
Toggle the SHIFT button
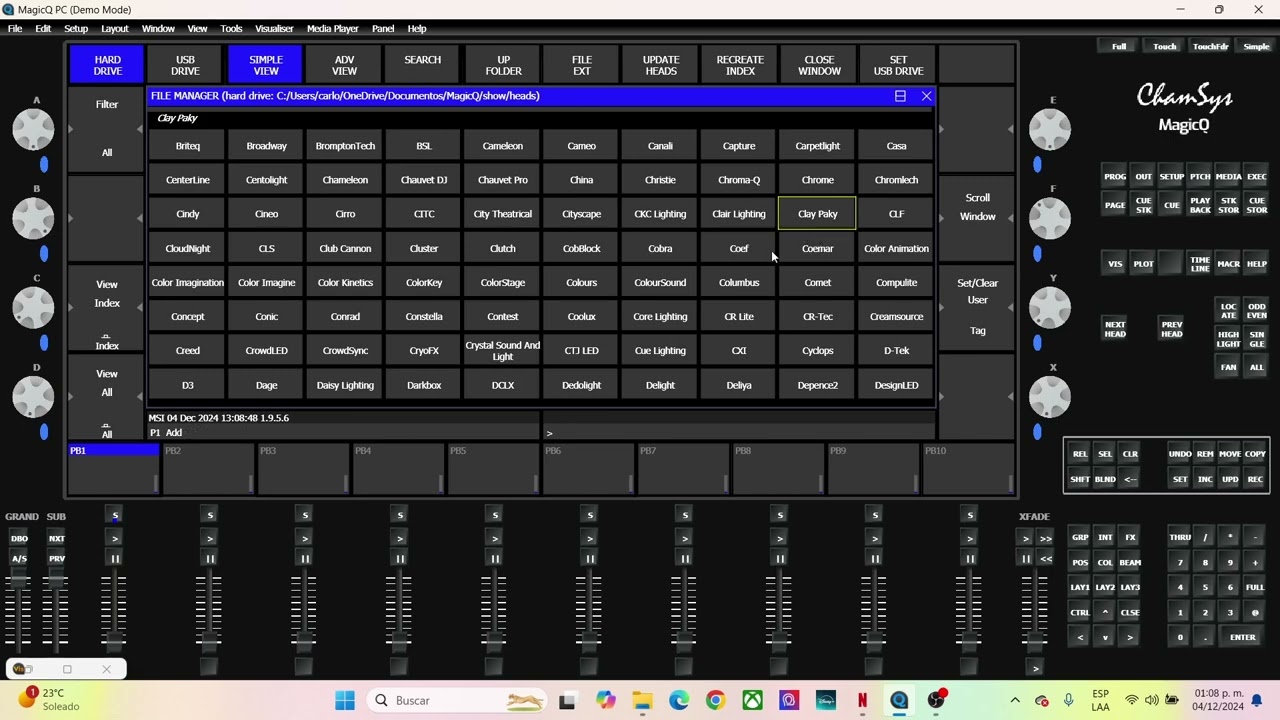pos(1080,479)
